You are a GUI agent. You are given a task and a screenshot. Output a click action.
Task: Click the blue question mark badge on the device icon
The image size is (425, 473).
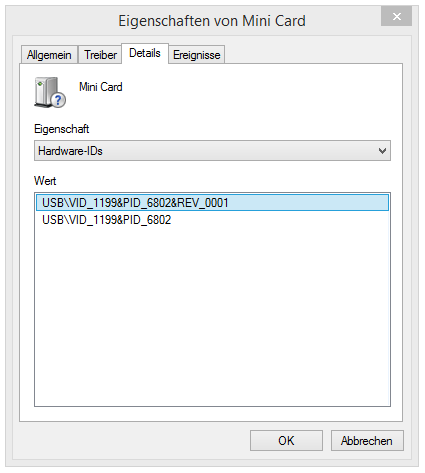pyautogui.click(x=59, y=100)
